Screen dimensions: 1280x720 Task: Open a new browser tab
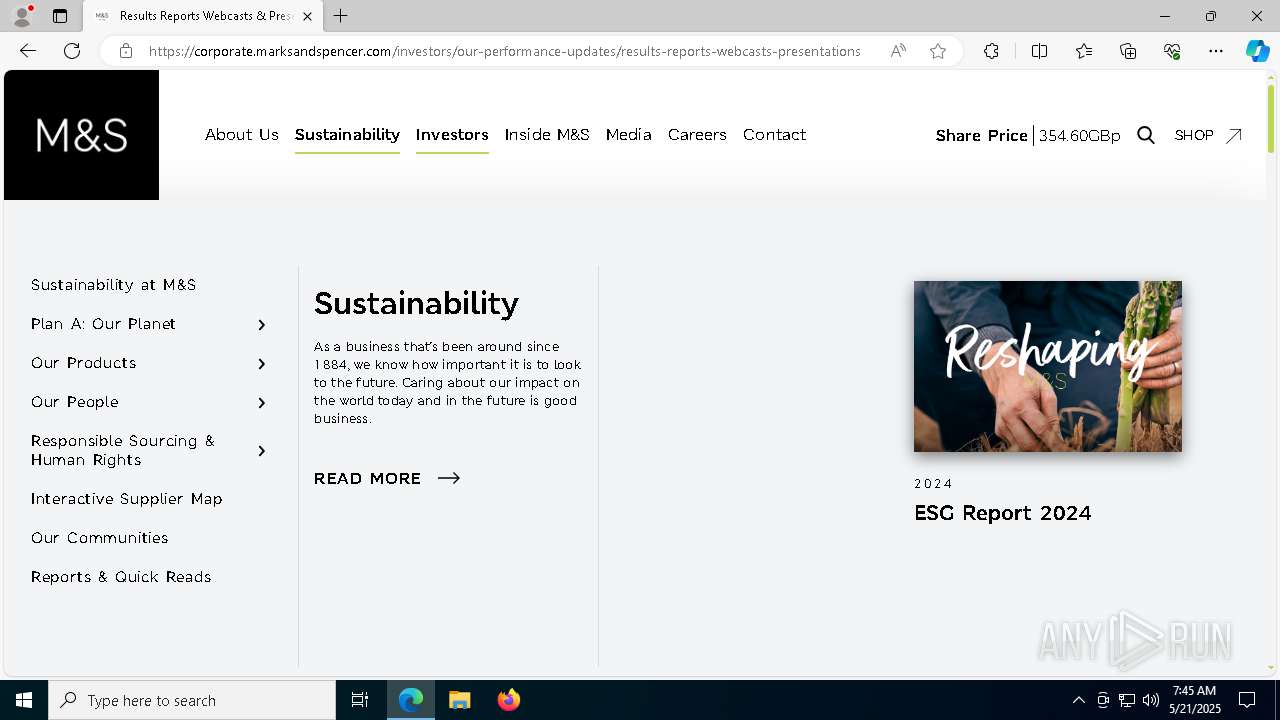click(x=341, y=16)
